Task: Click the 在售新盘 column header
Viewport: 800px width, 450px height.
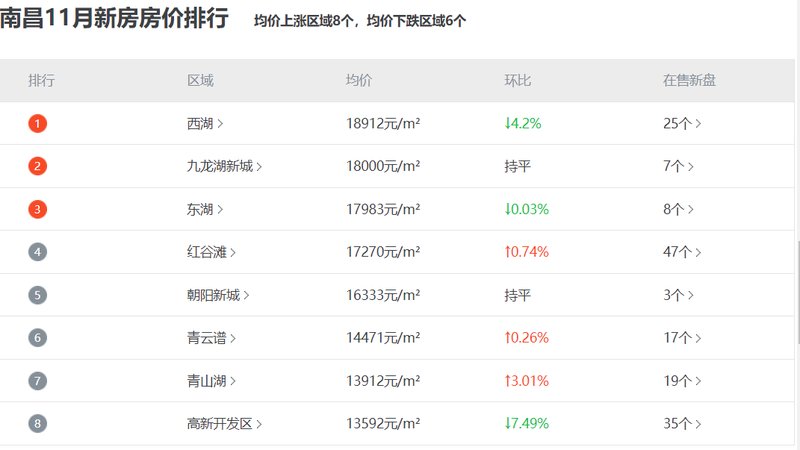Action: point(689,81)
